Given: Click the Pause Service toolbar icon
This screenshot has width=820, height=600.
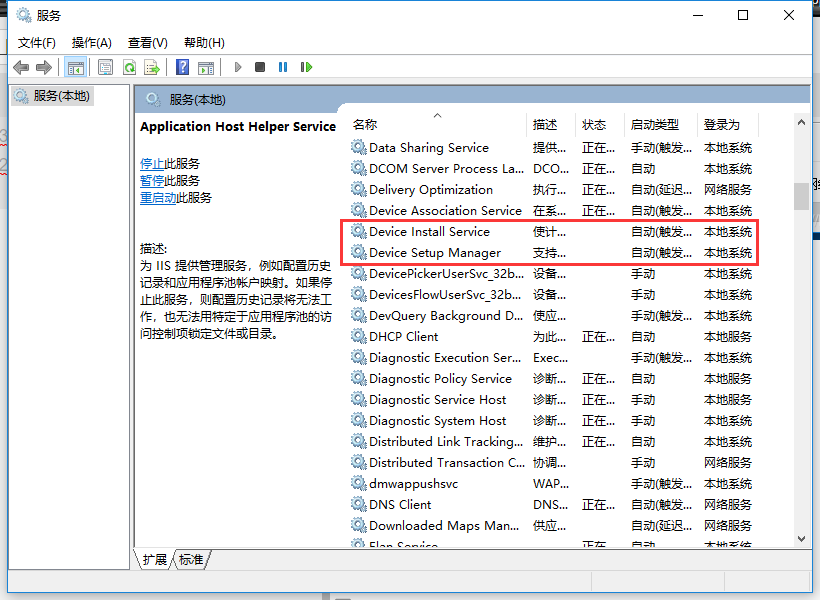Looking at the screenshot, I should [284, 67].
